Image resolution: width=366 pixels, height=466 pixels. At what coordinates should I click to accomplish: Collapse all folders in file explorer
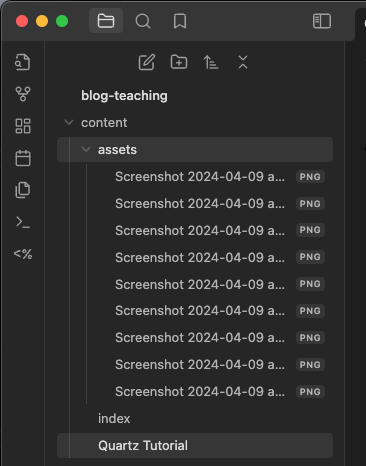point(243,62)
